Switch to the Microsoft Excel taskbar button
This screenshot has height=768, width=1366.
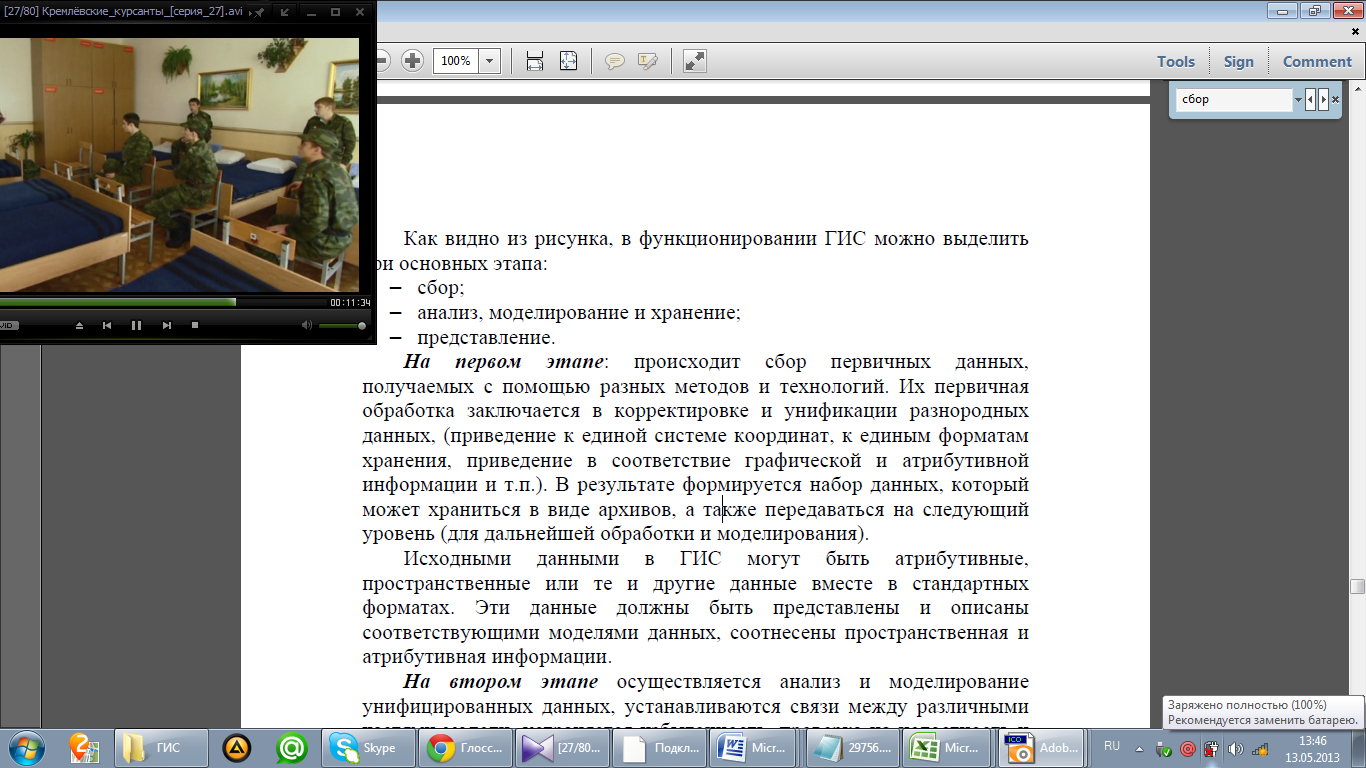(949, 747)
